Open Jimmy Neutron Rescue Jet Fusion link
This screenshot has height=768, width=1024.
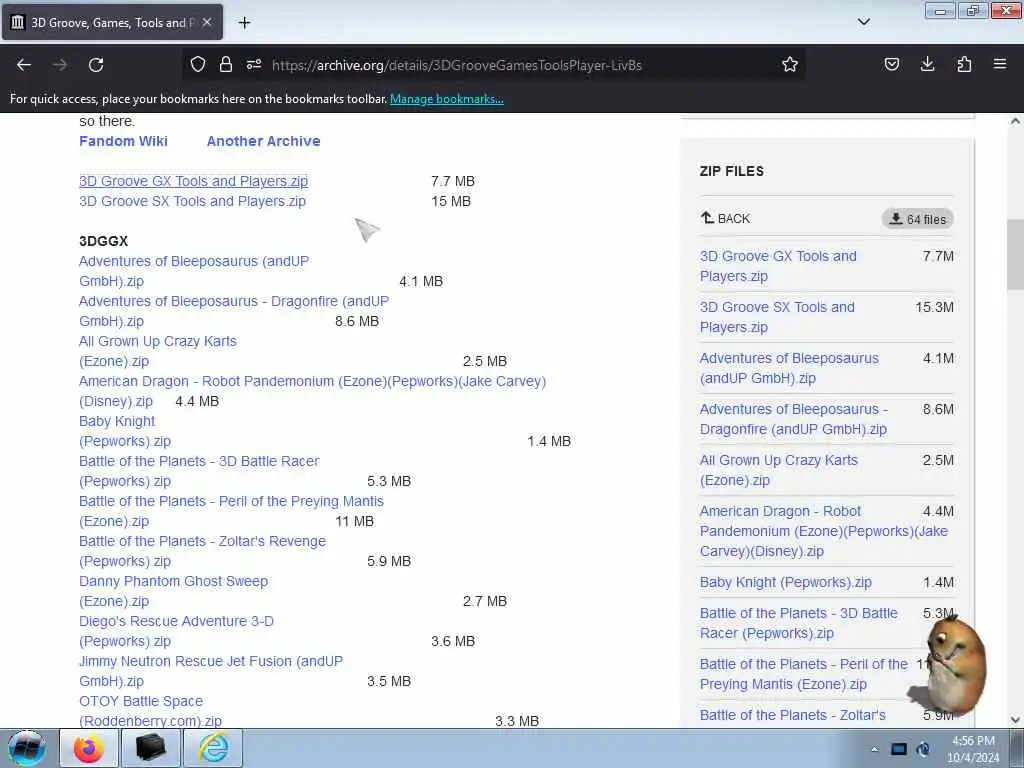tap(211, 671)
